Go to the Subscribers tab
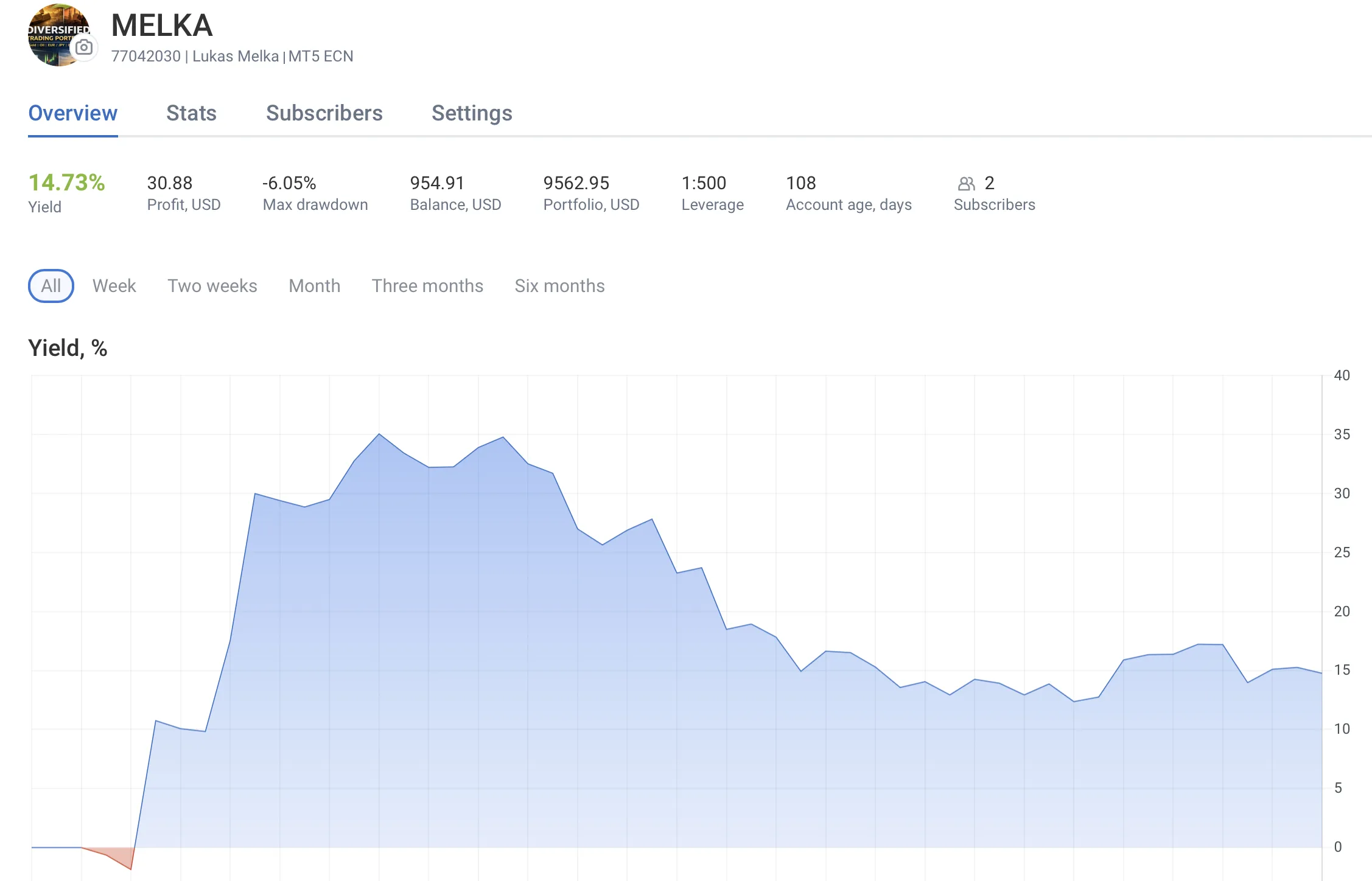 point(324,113)
